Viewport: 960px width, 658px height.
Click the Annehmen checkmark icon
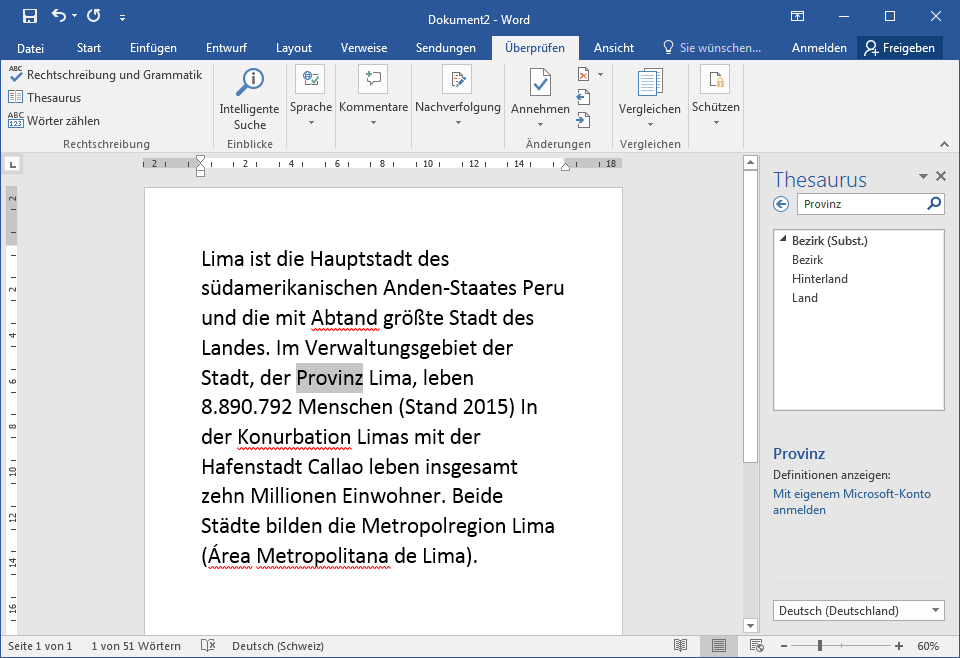click(x=540, y=83)
